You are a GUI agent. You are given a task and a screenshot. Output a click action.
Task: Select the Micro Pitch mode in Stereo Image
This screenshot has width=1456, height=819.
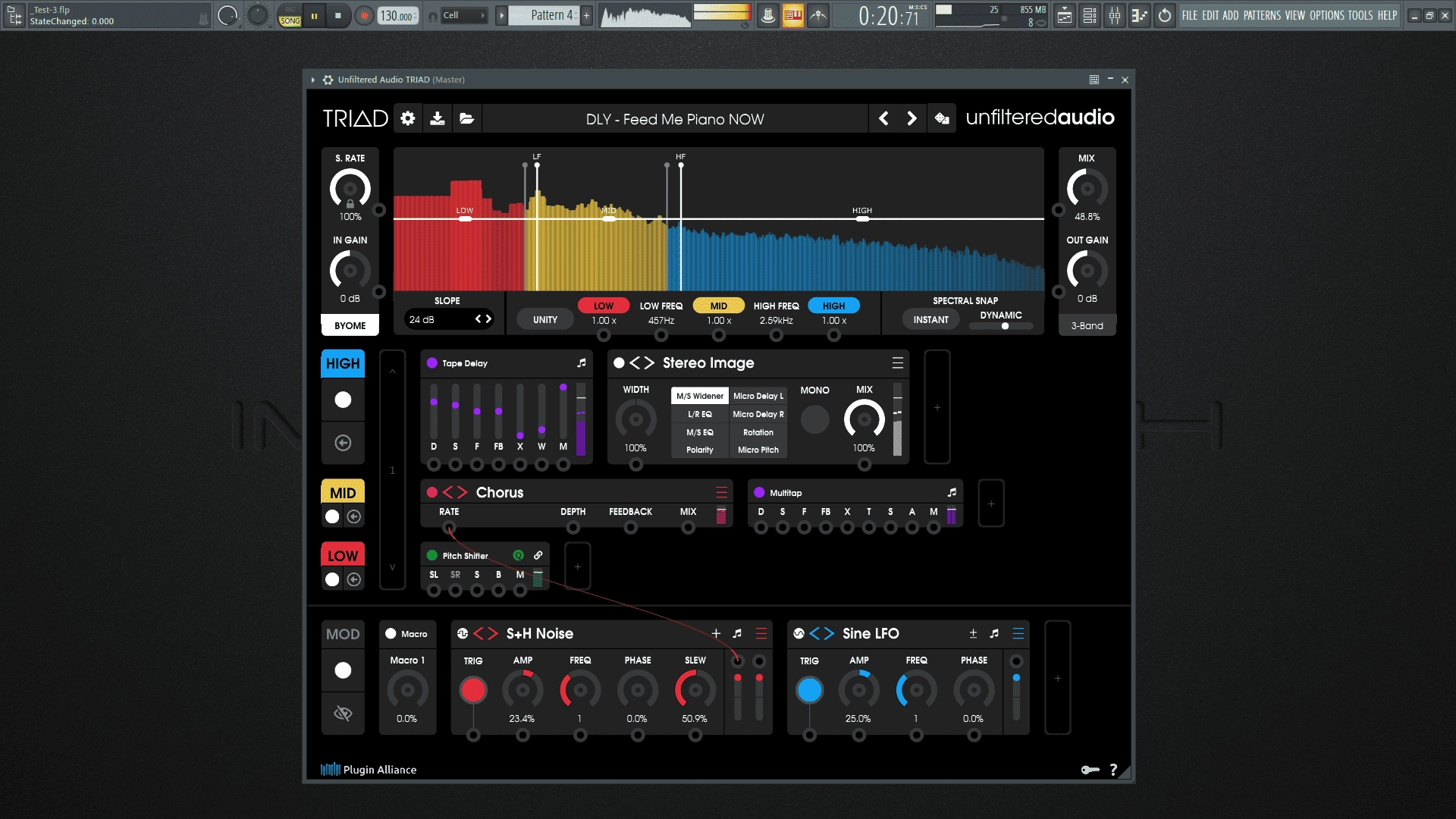click(758, 450)
